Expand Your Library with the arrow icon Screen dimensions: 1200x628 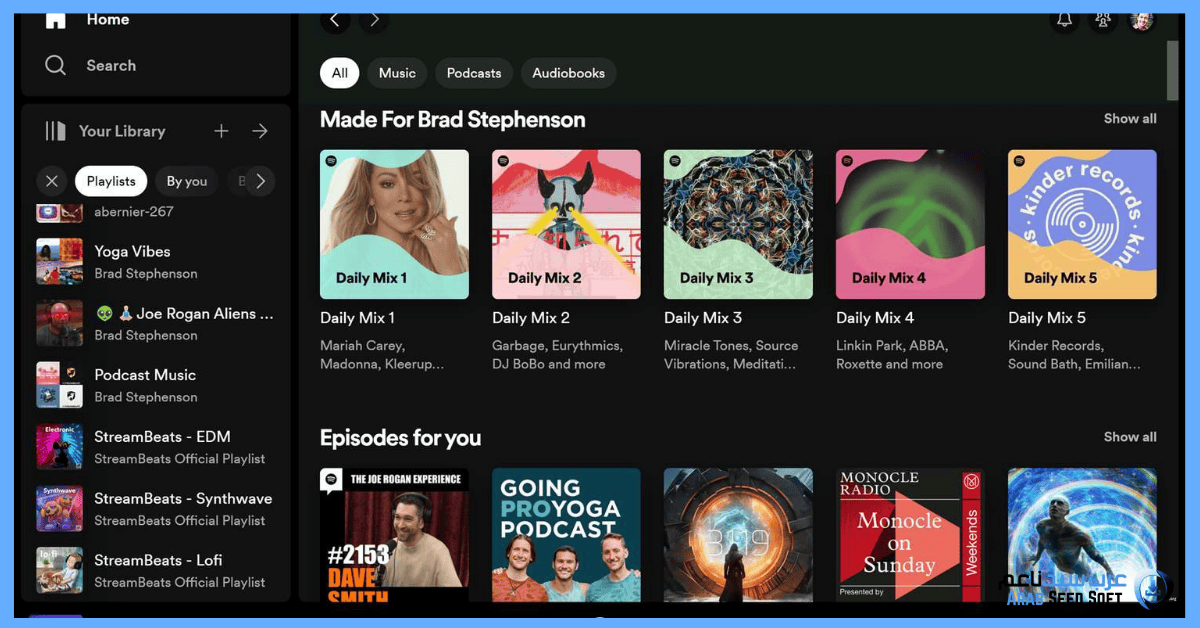click(x=260, y=131)
